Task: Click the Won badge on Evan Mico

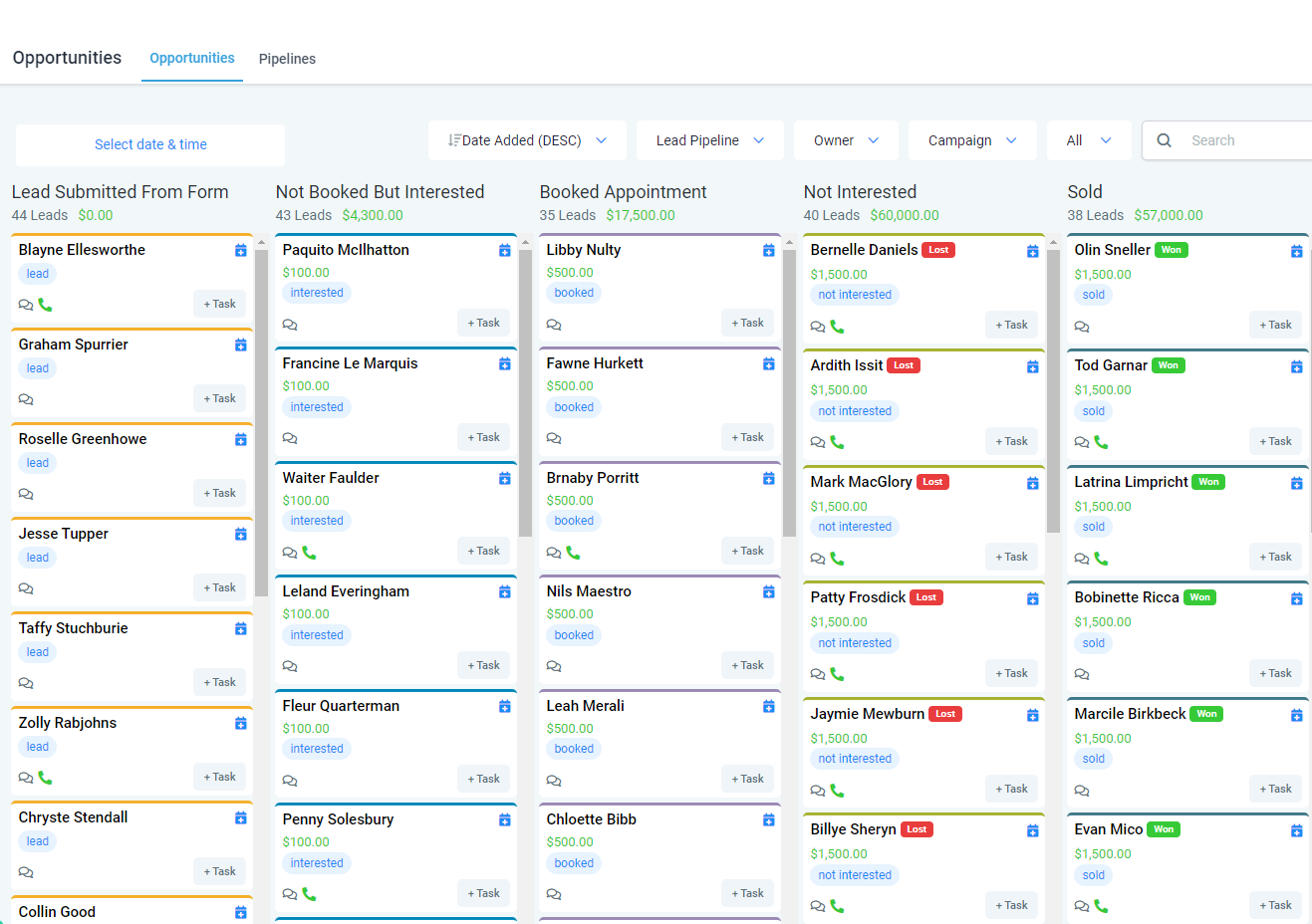Action: point(1164,829)
